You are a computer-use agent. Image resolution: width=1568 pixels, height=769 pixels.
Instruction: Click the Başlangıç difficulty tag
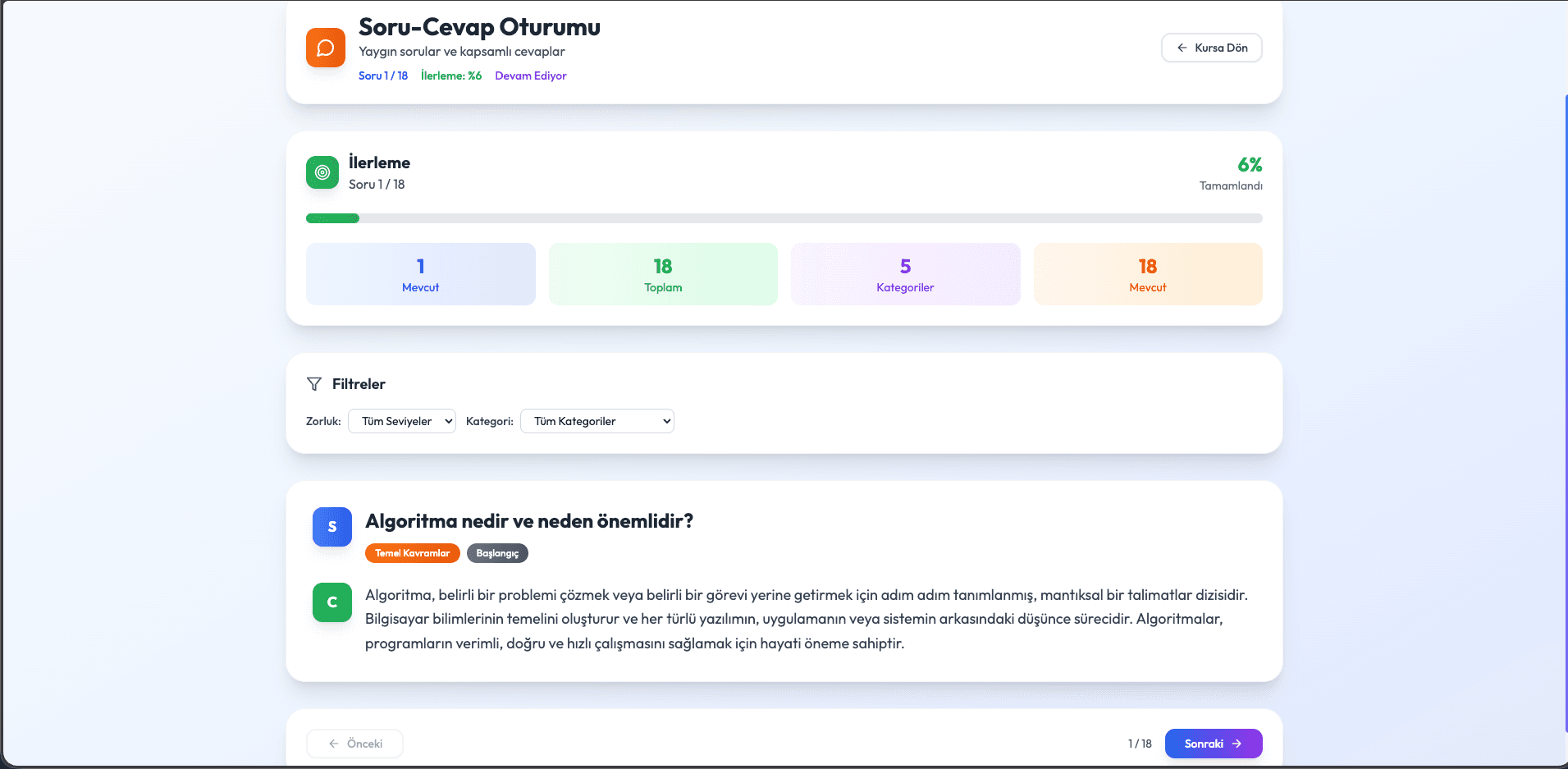point(497,553)
